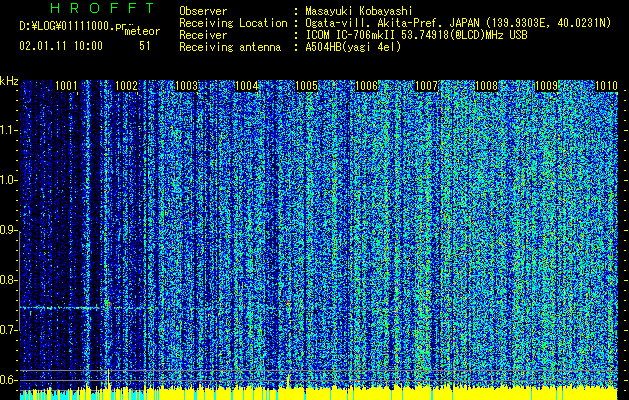Click the HROFFT title text
This screenshot has width=629, height=400.
[102, 8]
